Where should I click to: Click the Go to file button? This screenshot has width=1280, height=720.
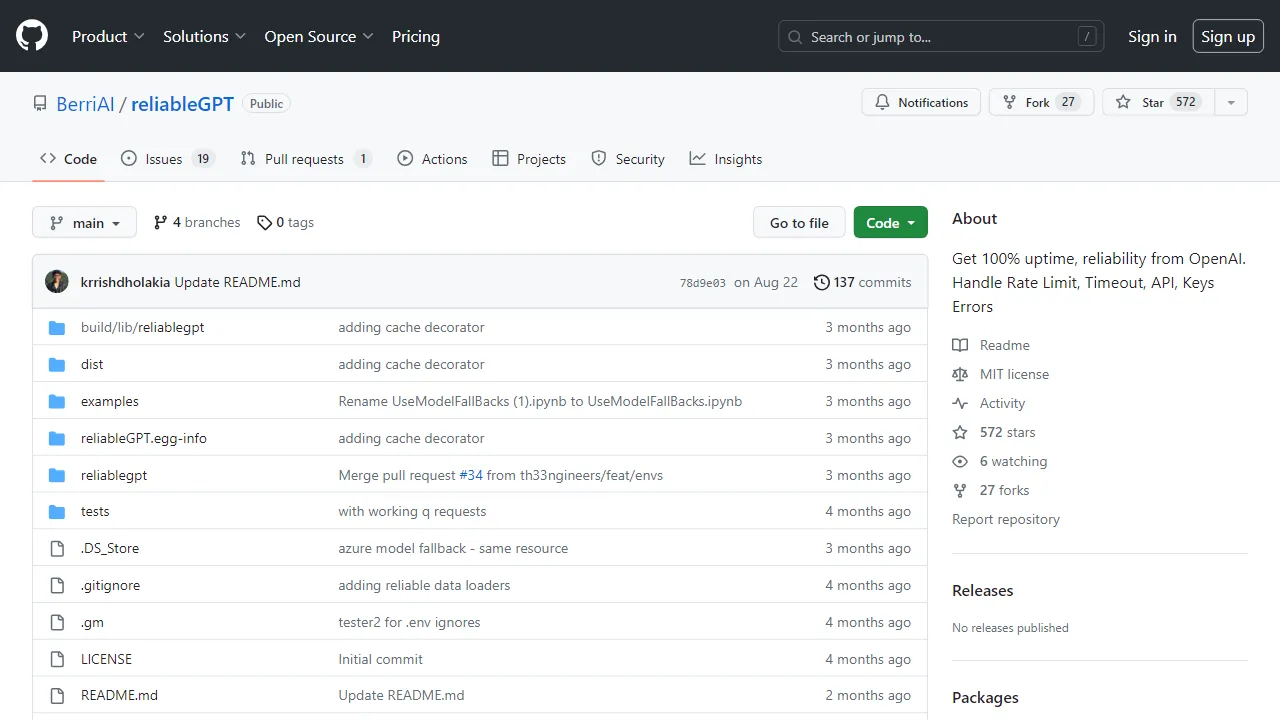(799, 222)
